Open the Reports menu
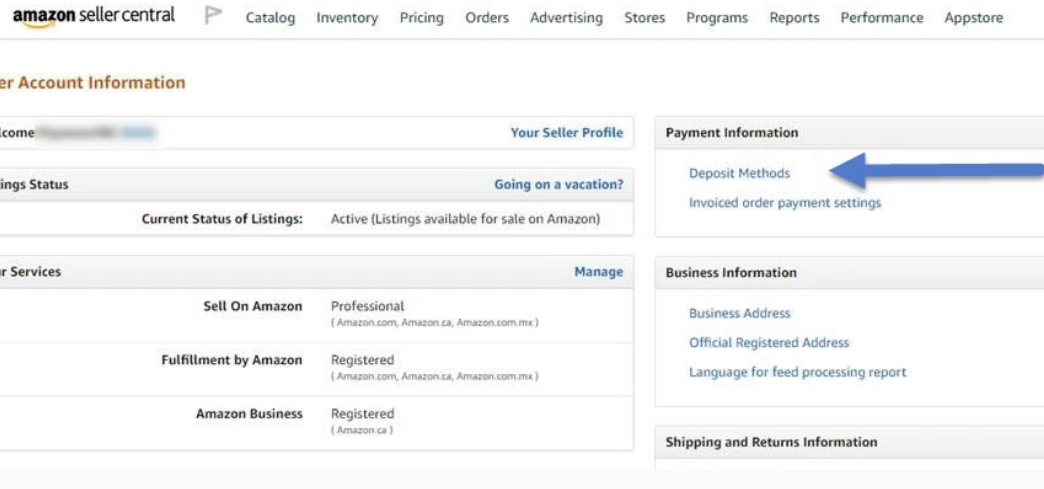Screen dimensions: 1044x489 (x=794, y=18)
